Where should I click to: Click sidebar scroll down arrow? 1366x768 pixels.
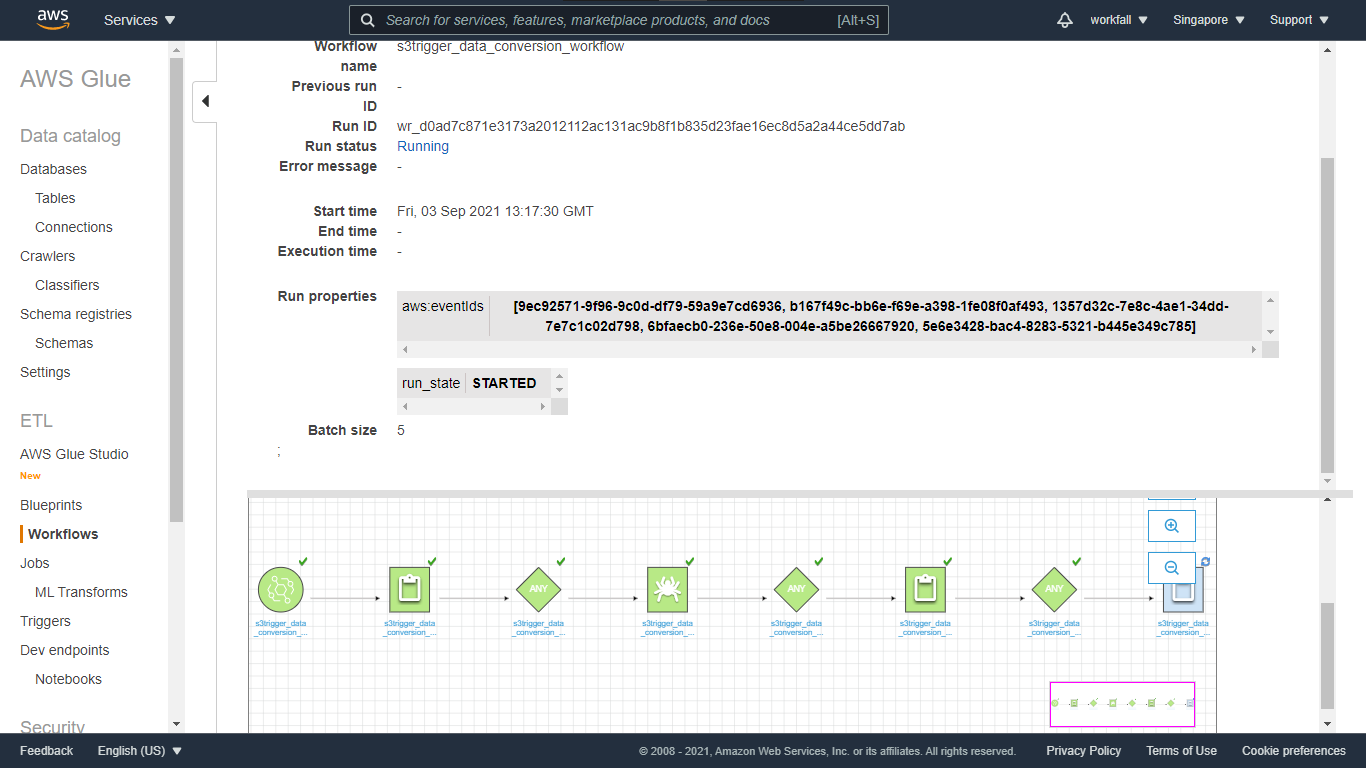(x=177, y=724)
